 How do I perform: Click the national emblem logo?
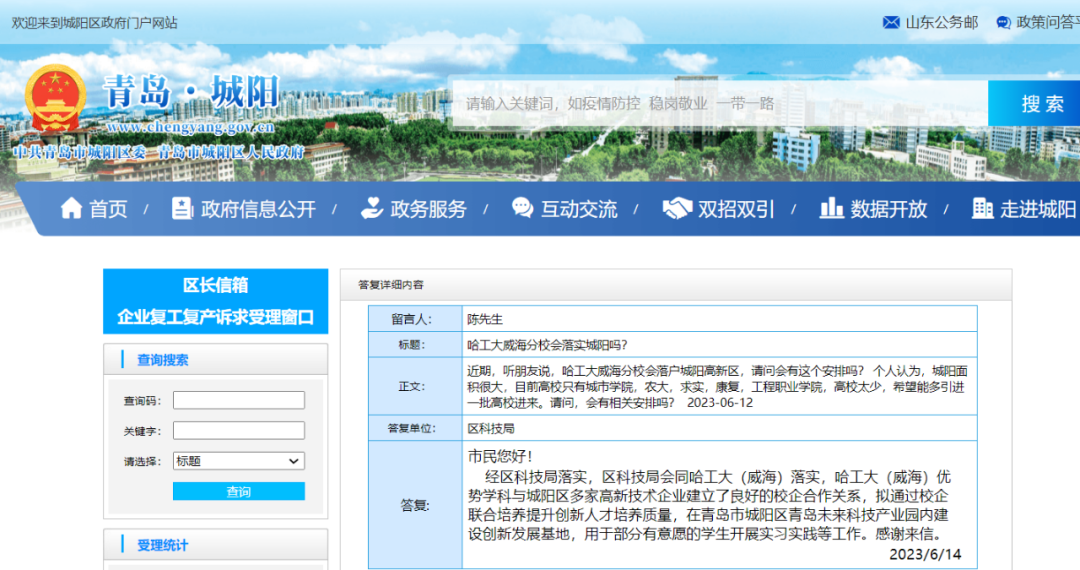(x=55, y=97)
